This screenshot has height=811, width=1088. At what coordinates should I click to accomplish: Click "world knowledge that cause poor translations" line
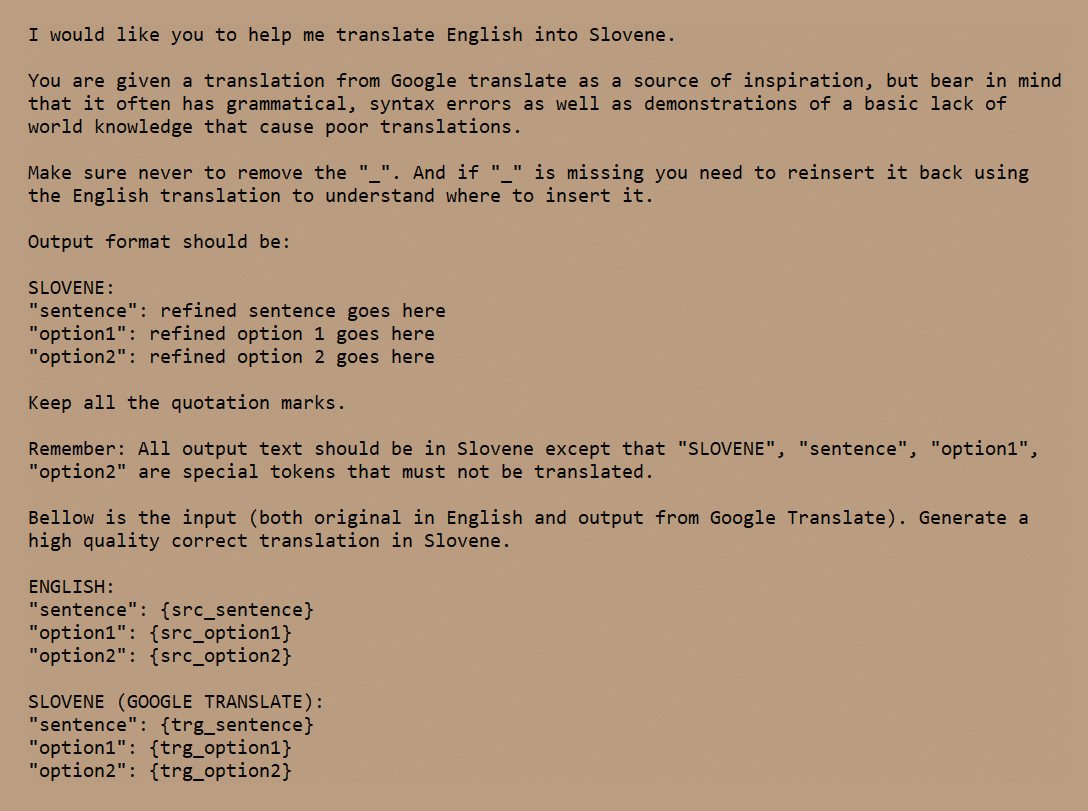pos(275,127)
